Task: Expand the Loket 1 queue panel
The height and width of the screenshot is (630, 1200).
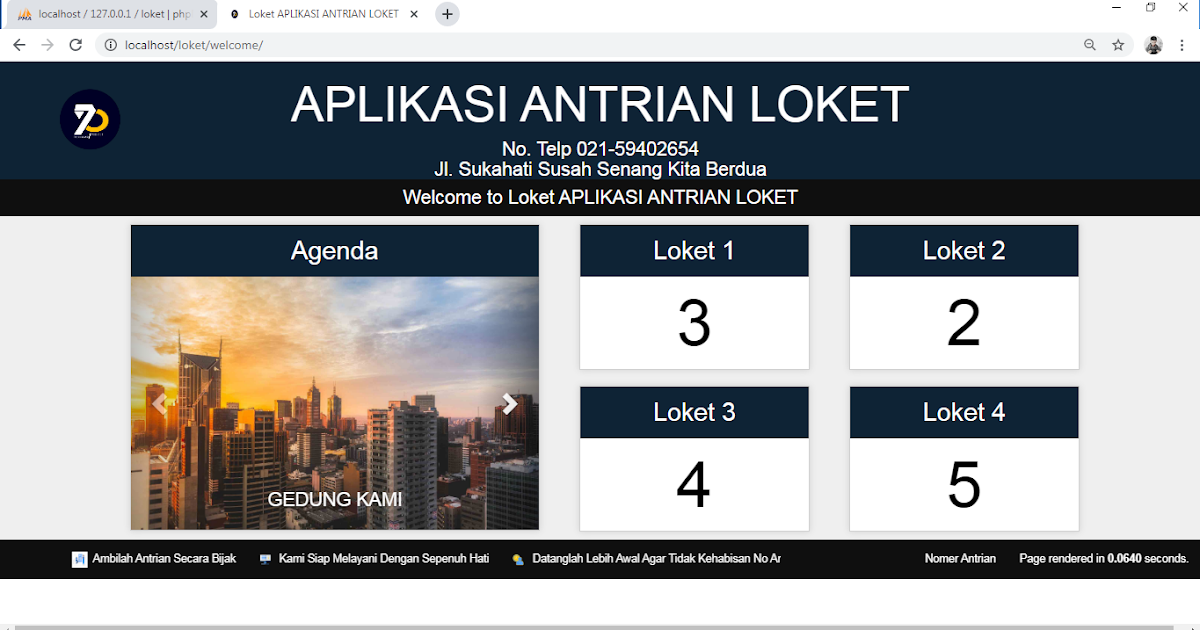Action: [693, 250]
